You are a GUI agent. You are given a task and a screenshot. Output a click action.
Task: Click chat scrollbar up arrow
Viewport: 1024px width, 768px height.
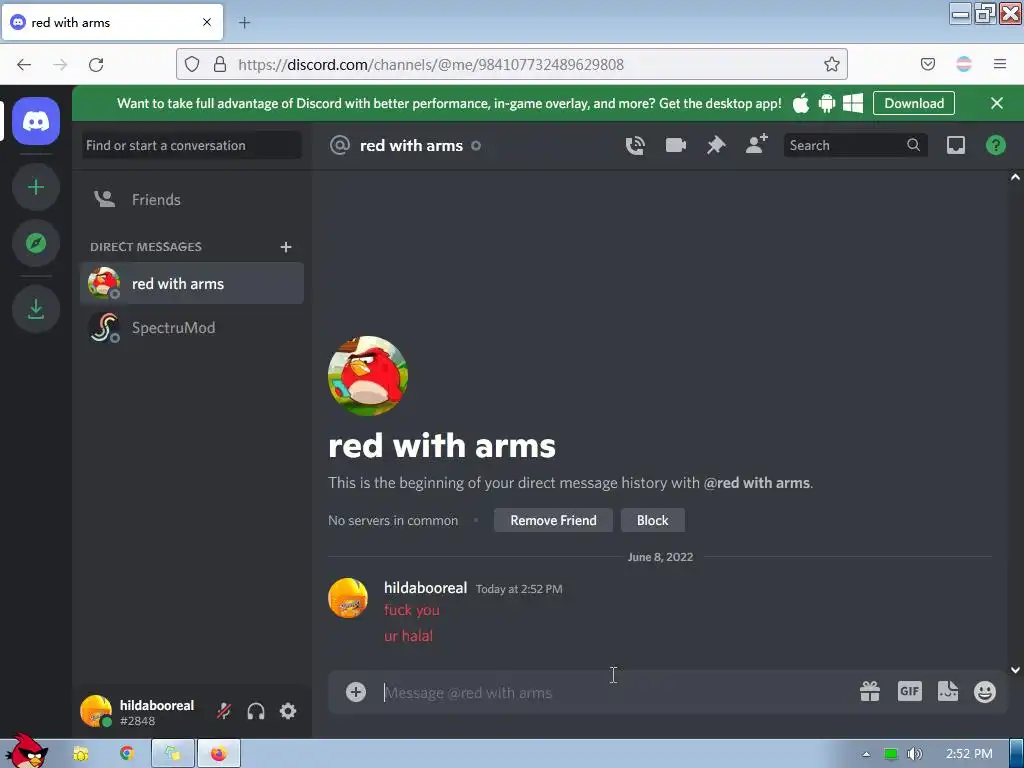click(1015, 177)
